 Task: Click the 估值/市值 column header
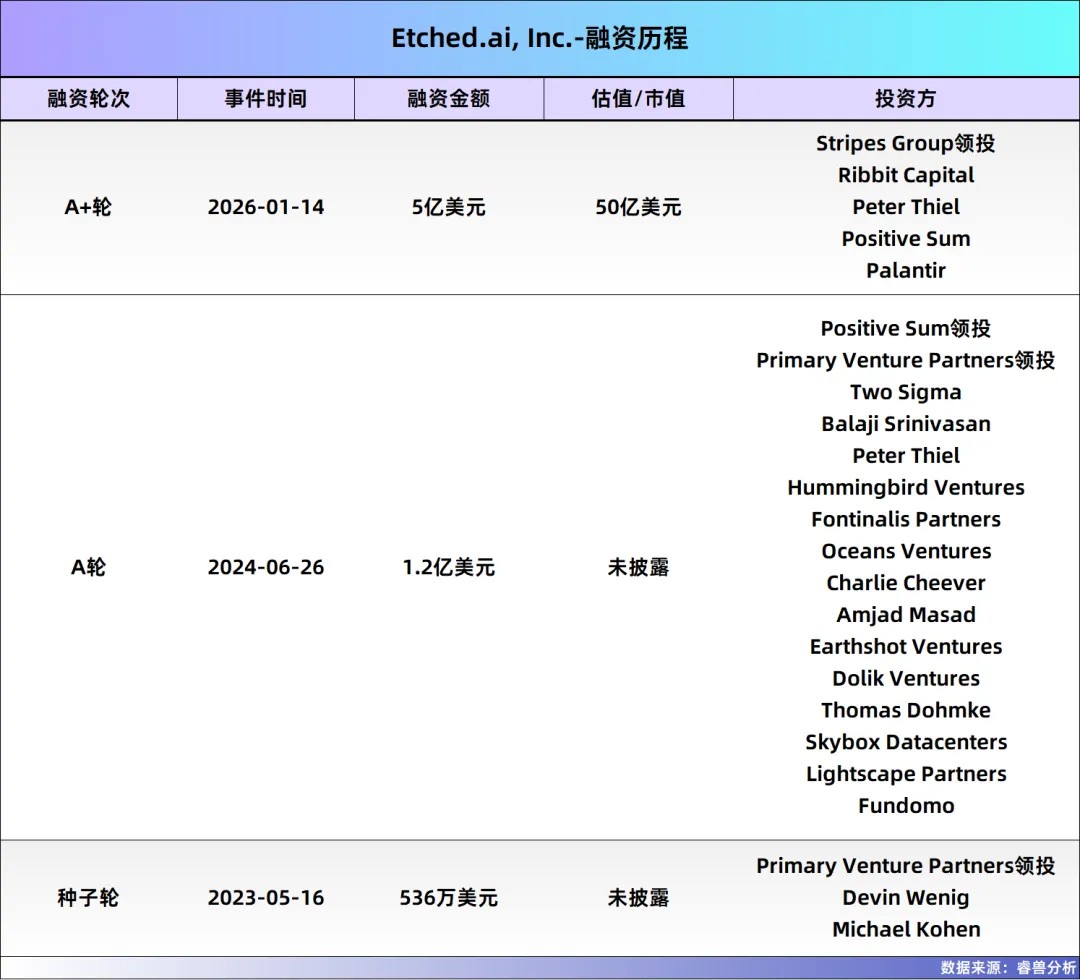tap(637, 98)
